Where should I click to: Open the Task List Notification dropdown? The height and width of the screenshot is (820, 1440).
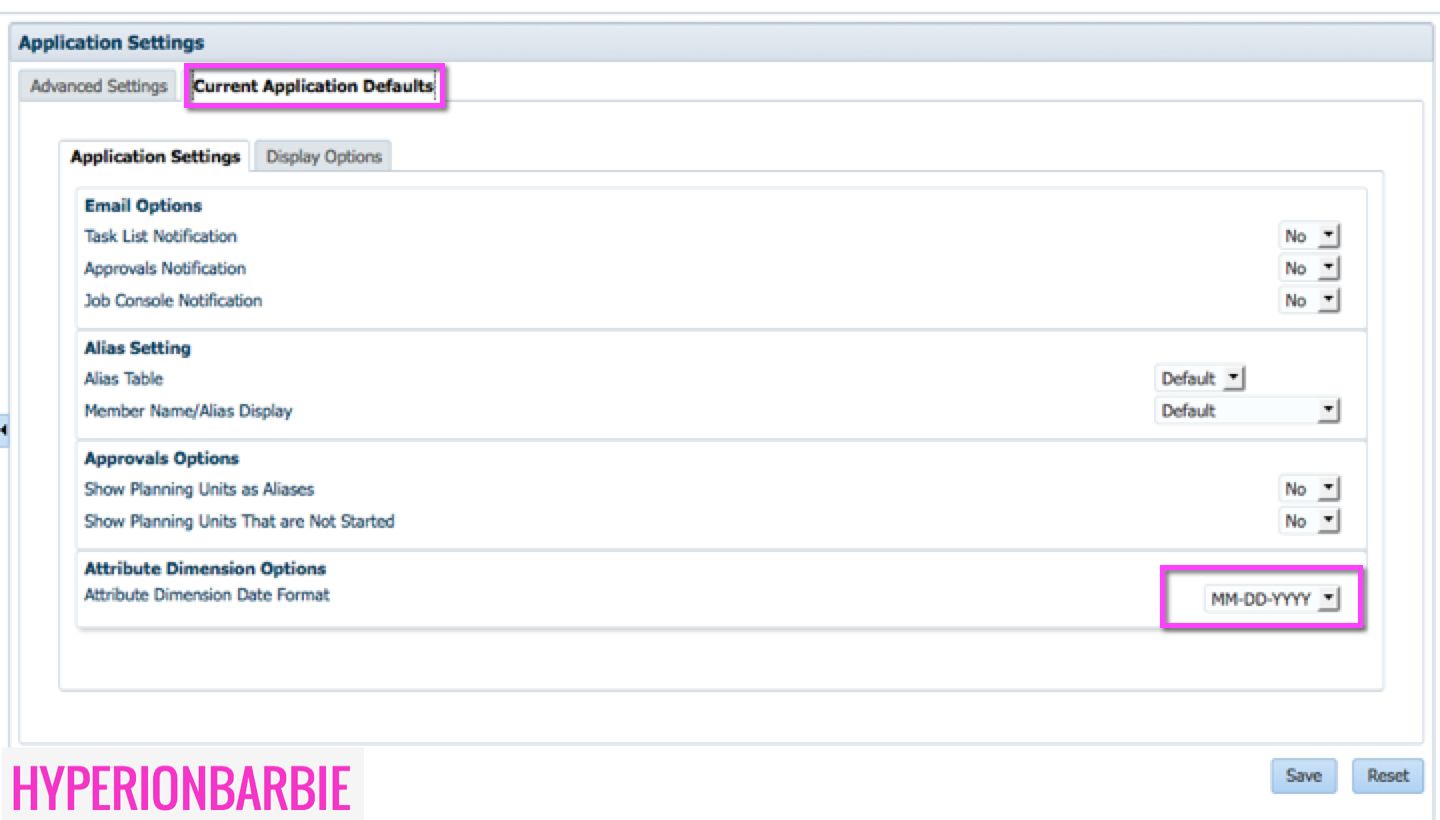(x=1309, y=236)
